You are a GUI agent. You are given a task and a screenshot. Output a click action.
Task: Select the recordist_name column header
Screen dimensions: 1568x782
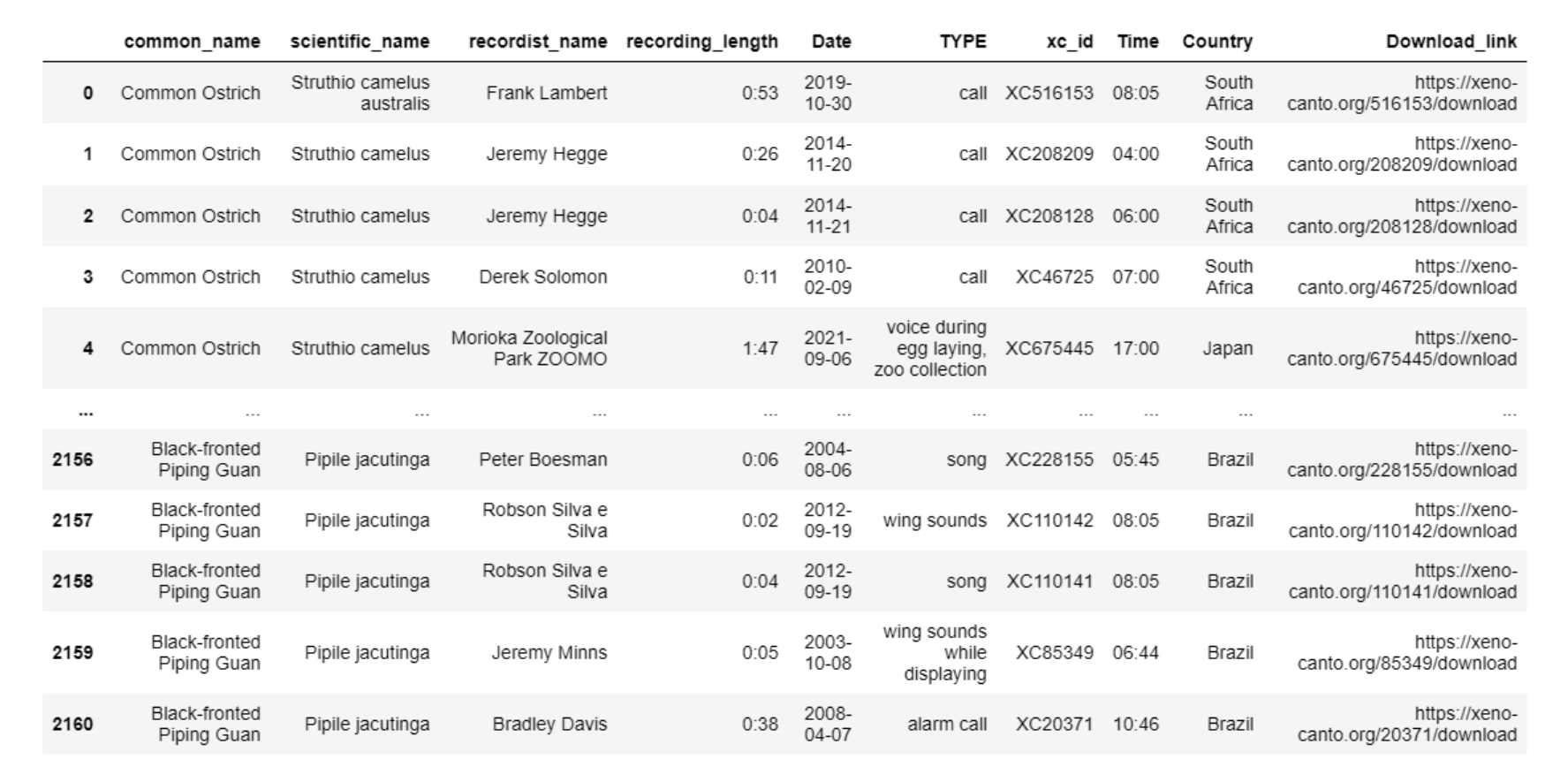(x=537, y=42)
